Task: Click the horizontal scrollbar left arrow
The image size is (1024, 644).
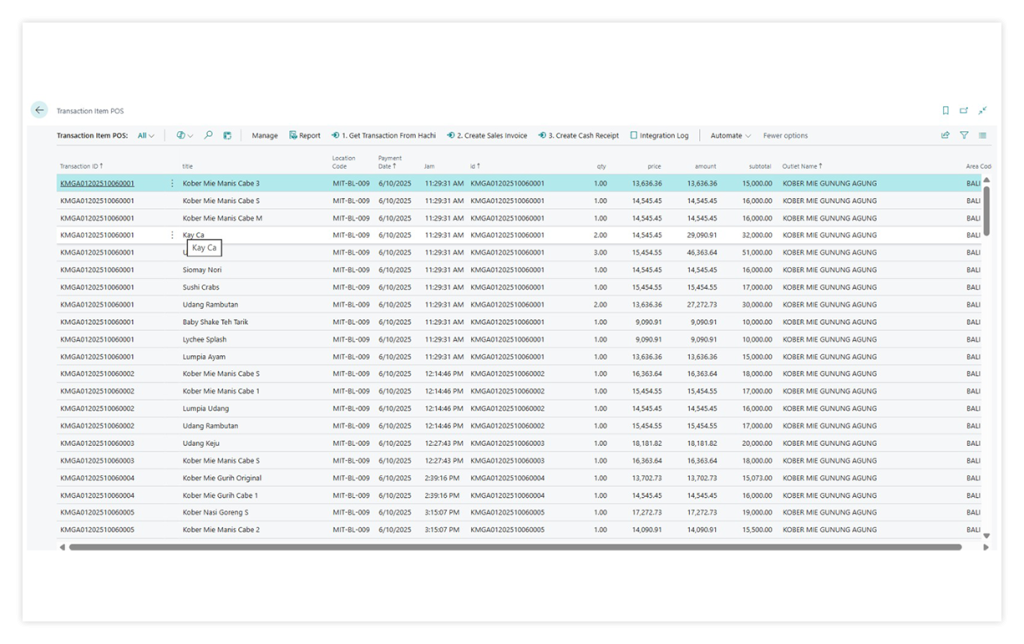Action: (62, 547)
